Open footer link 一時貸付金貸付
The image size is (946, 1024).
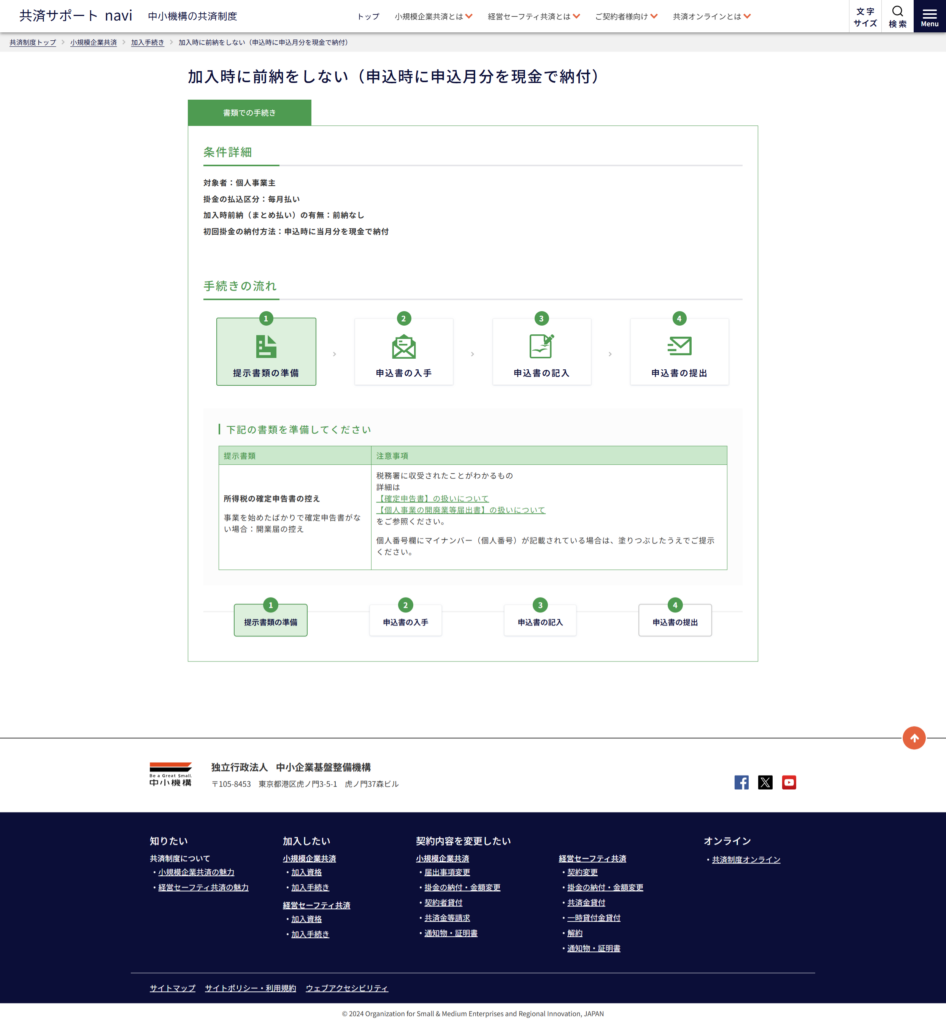[x=594, y=918]
